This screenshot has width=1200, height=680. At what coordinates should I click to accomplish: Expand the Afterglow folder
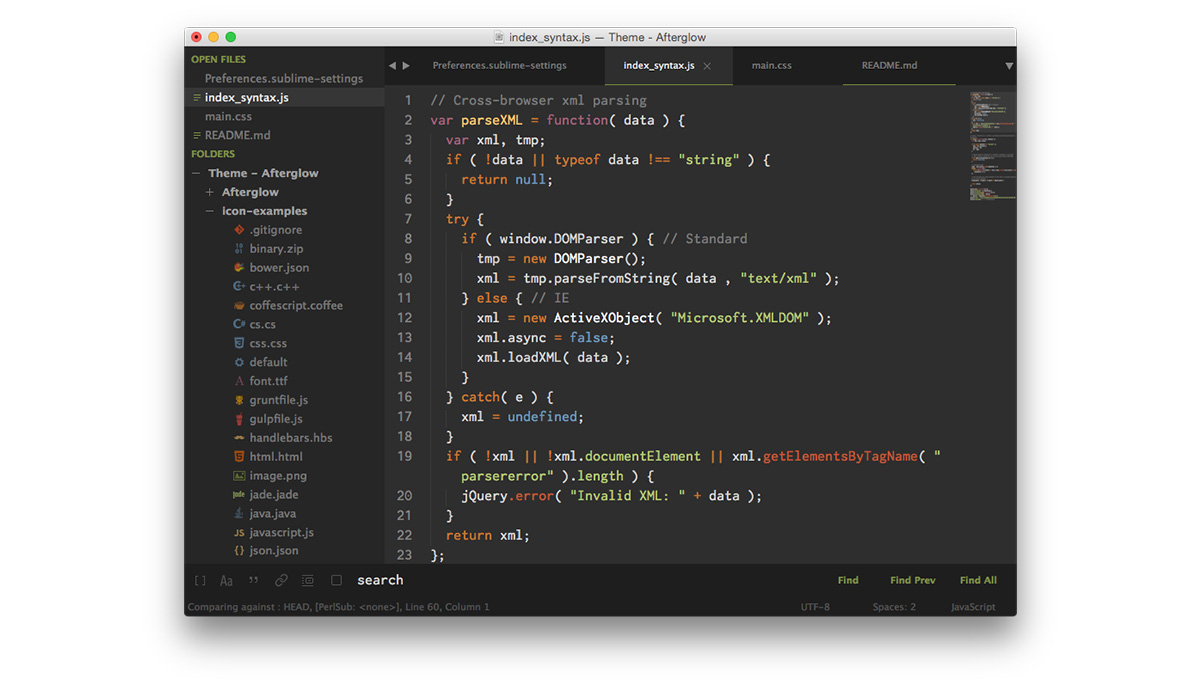[210, 192]
